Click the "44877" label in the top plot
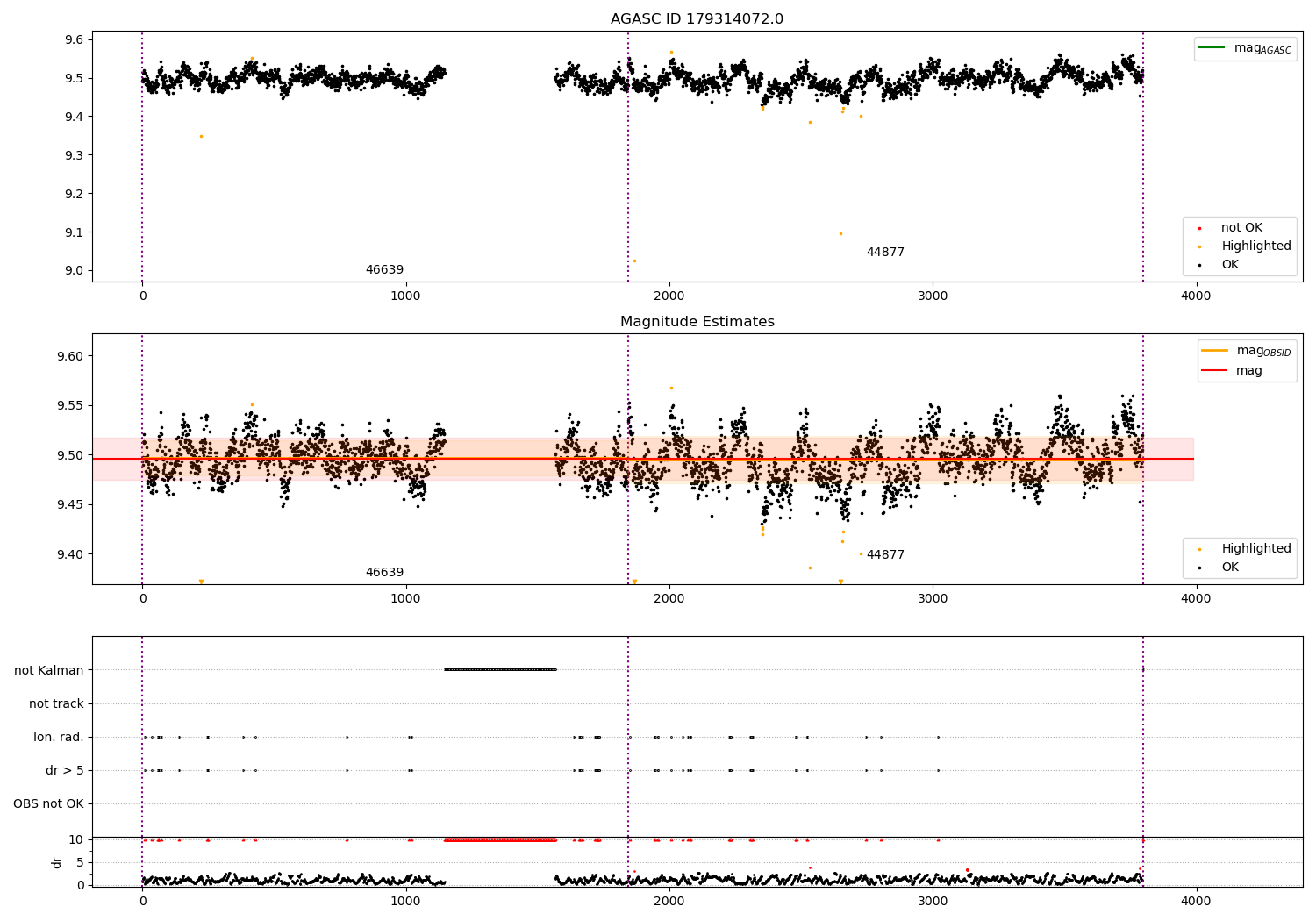This screenshot has width=1316, height=921. click(885, 253)
